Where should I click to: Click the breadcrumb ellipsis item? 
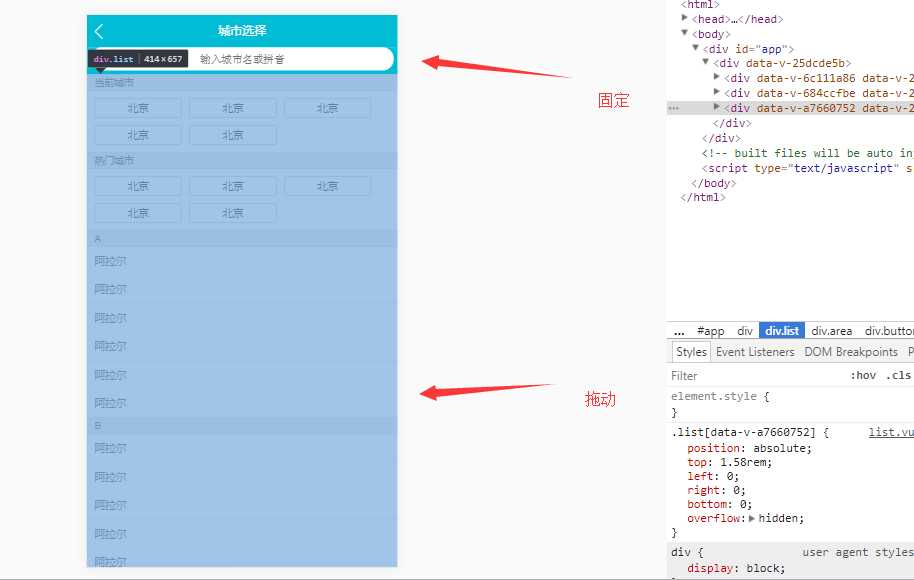click(x=679, y=331)
